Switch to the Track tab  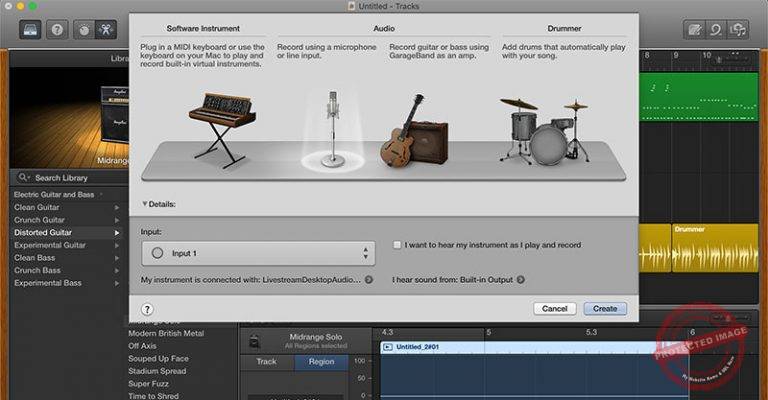pyautogui.click(x=266, y=362)
